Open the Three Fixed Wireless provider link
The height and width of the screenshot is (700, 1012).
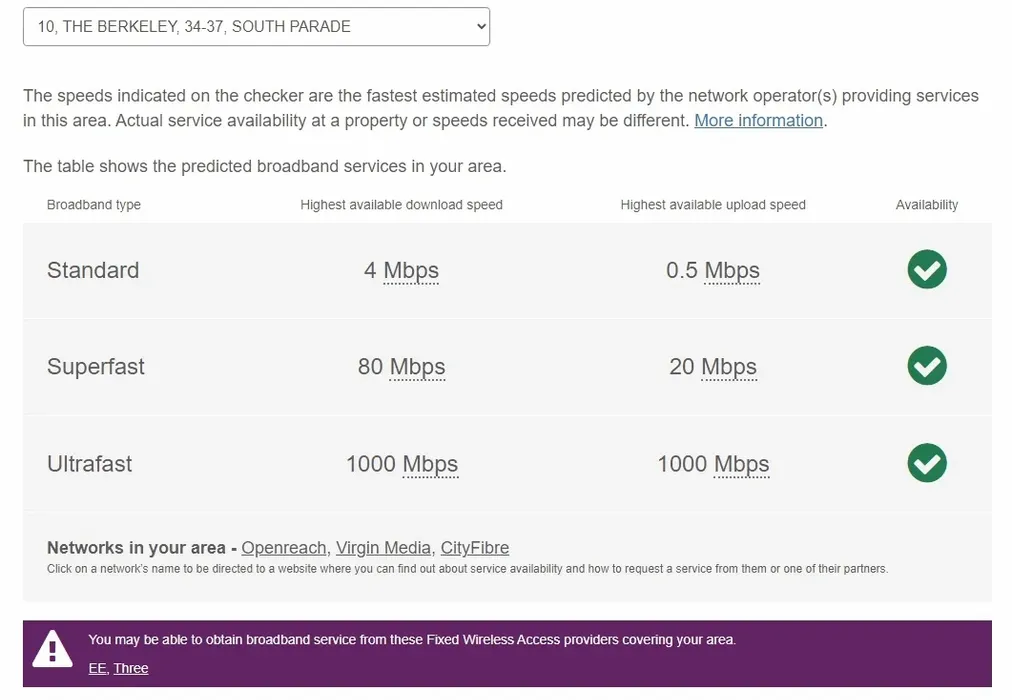coord(131,668)
